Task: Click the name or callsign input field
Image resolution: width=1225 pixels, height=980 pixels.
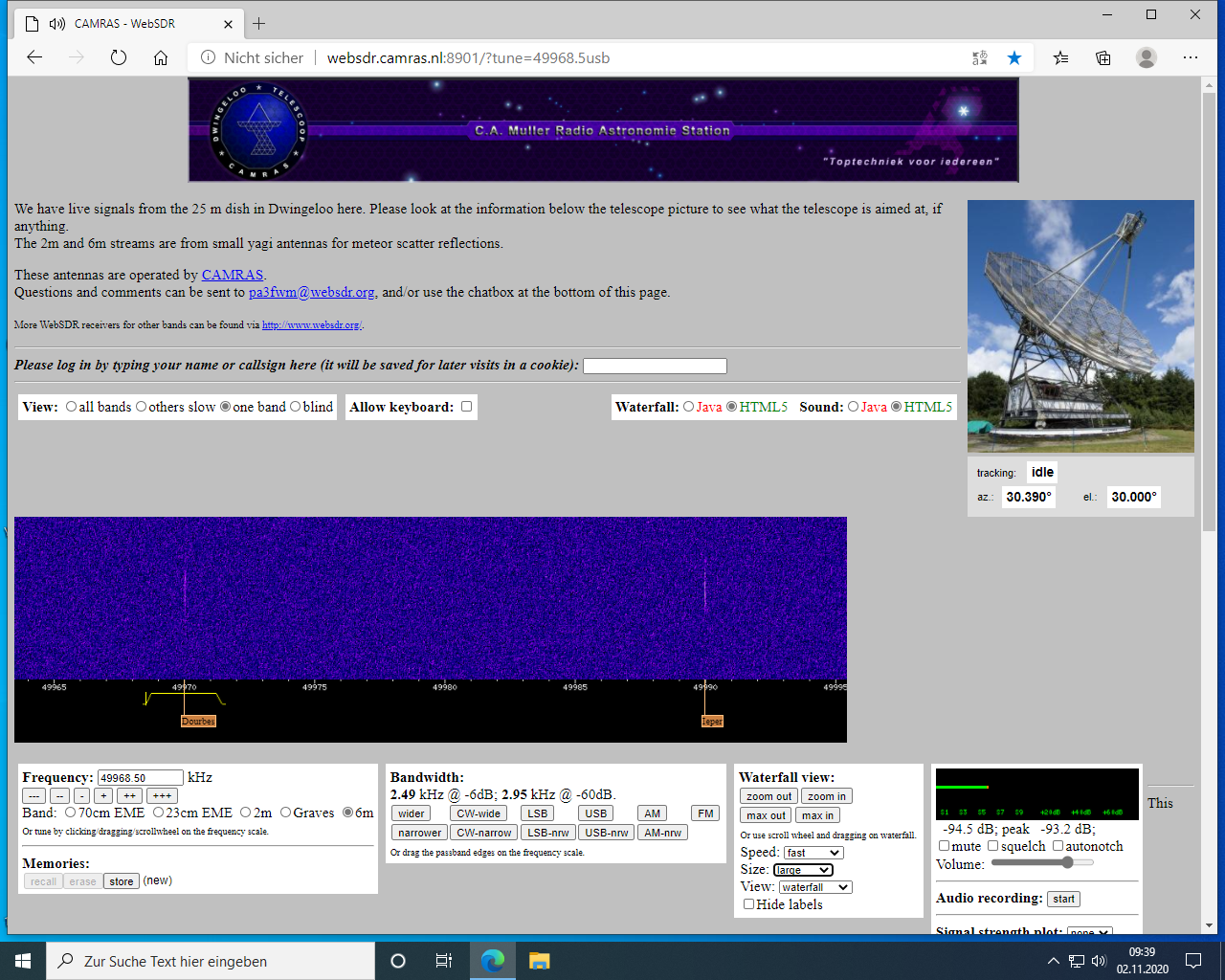Action: pos(656,366)
